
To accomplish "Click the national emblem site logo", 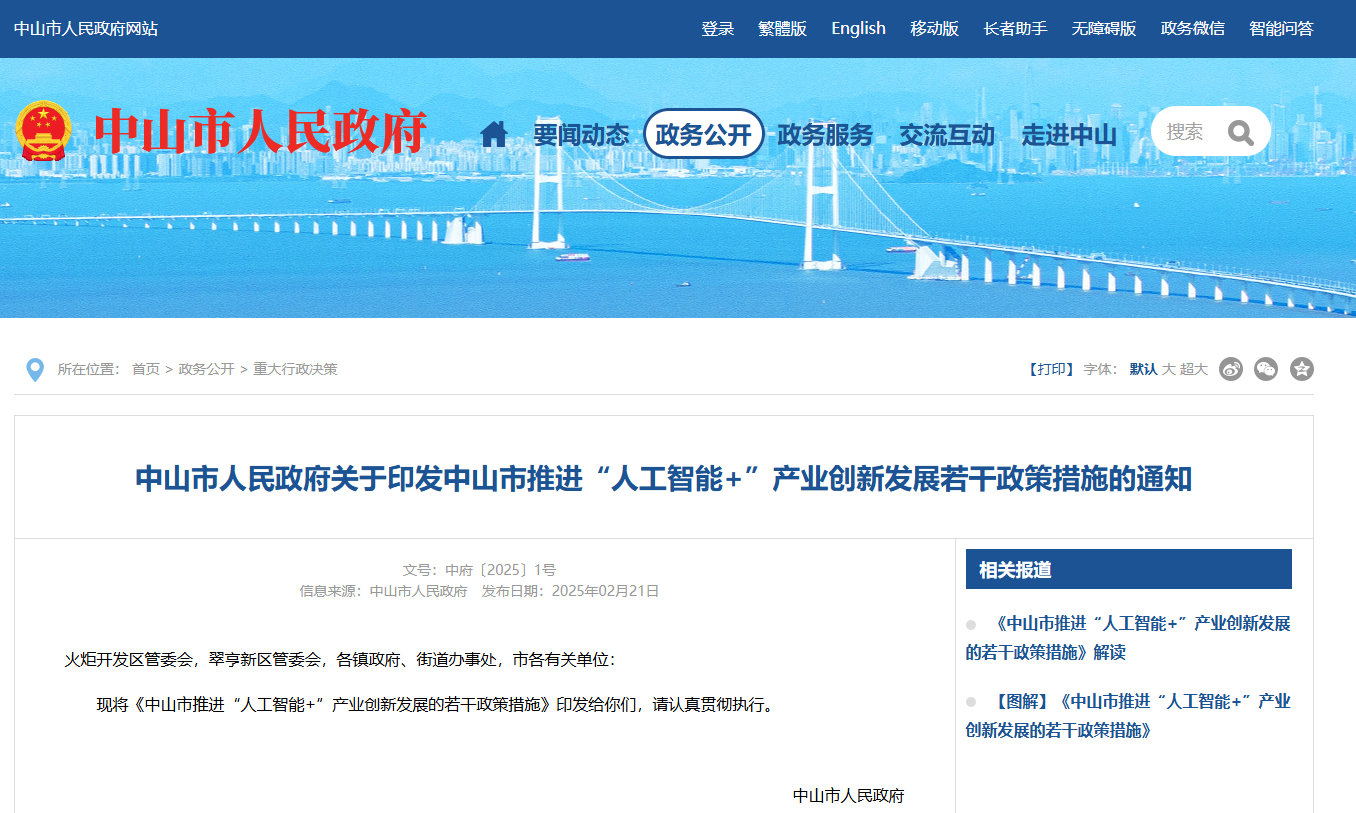I will click(x=41, y=129).
